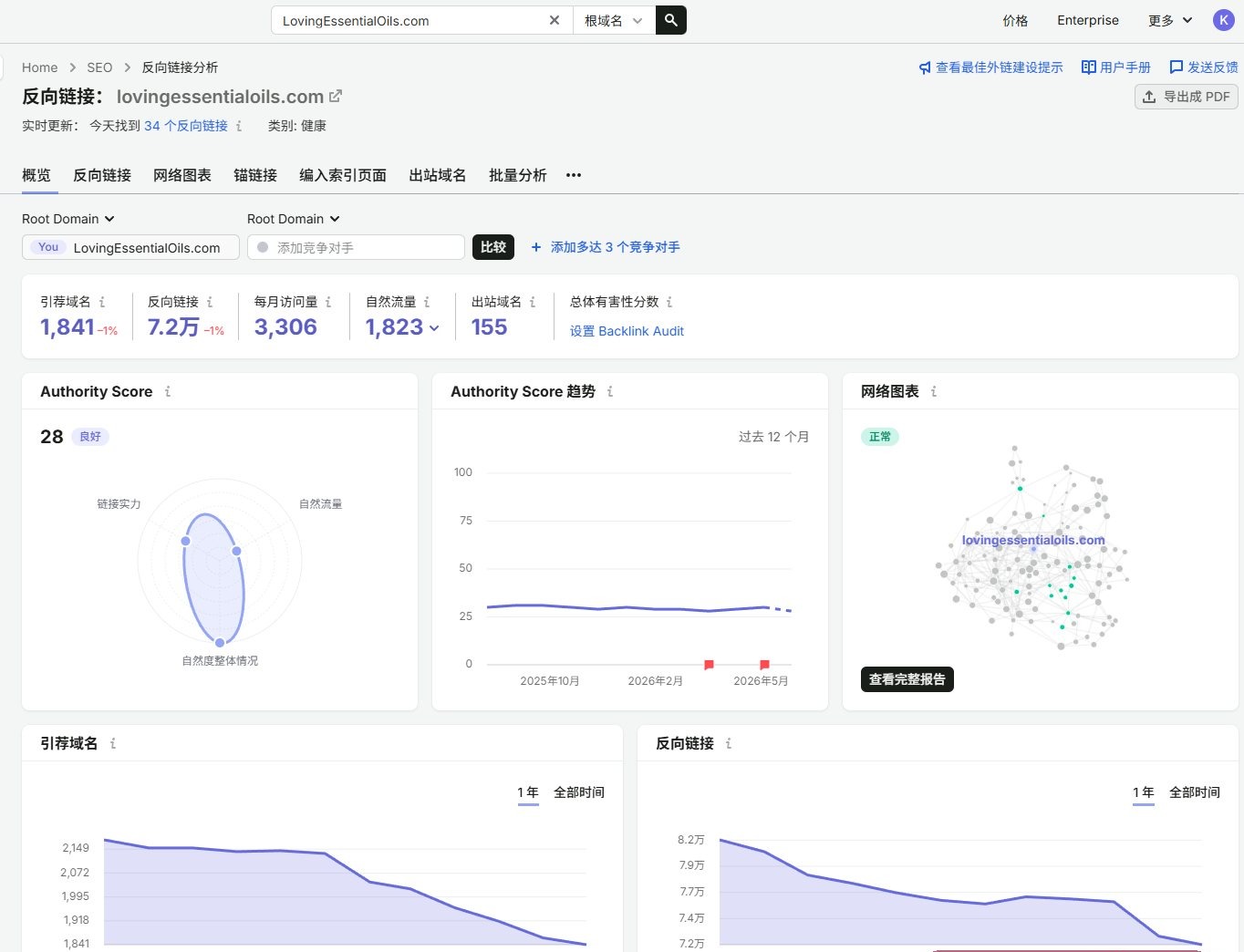Clear the domain search field
Image resolution: width=1244 pixels, height=952 pixels.
click(x=554, y=20)
